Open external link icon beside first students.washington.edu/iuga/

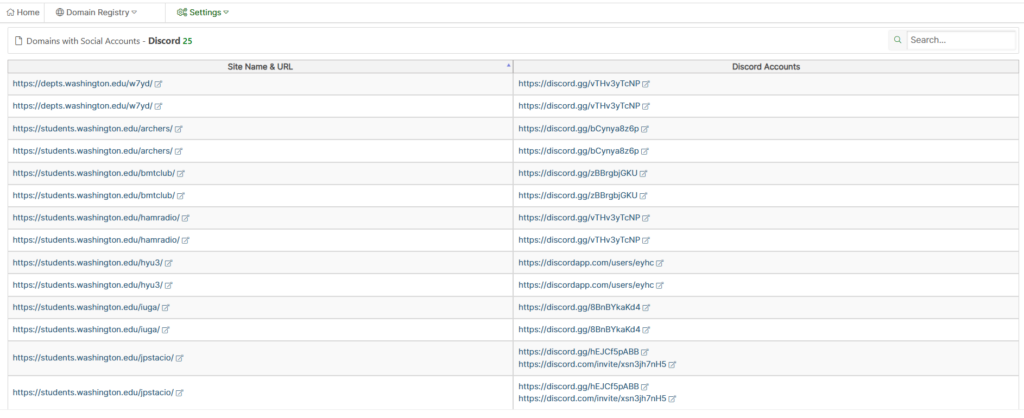tap(166, 308)
